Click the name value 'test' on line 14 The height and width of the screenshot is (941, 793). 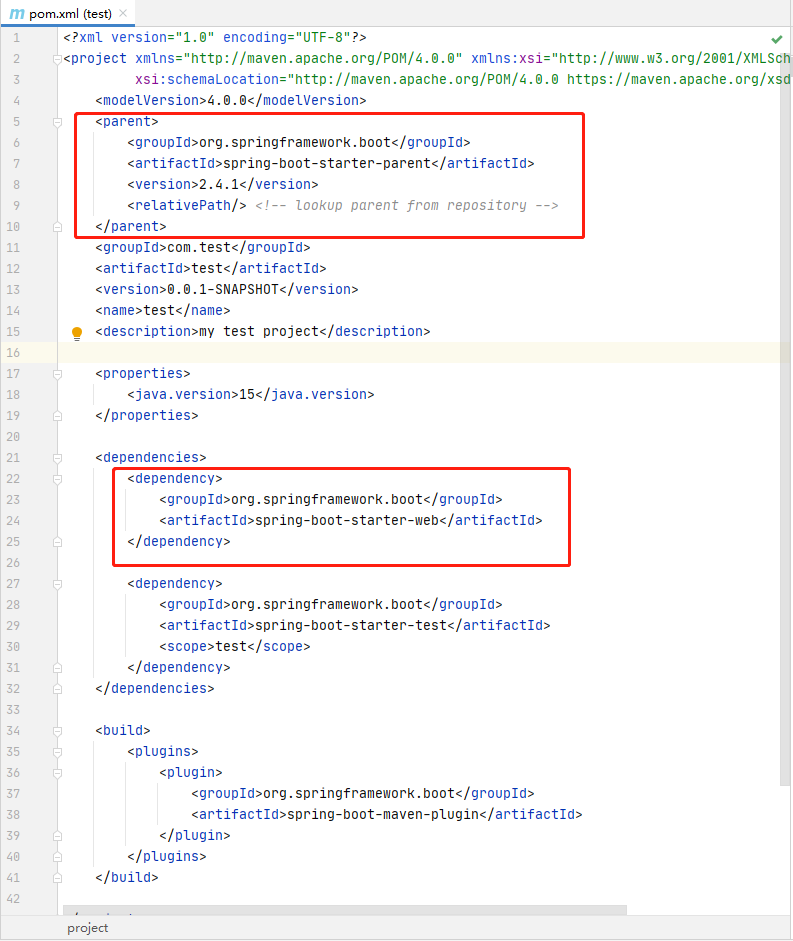tap(158, 310)
